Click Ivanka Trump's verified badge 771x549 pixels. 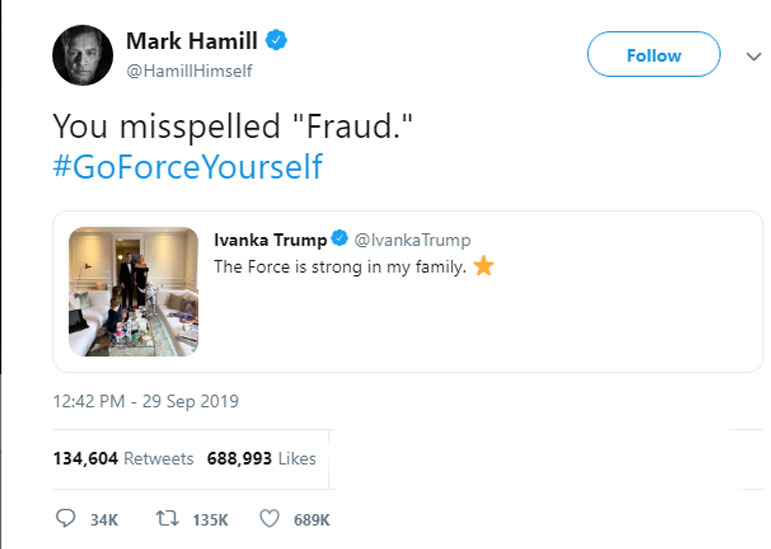point(340,240)
